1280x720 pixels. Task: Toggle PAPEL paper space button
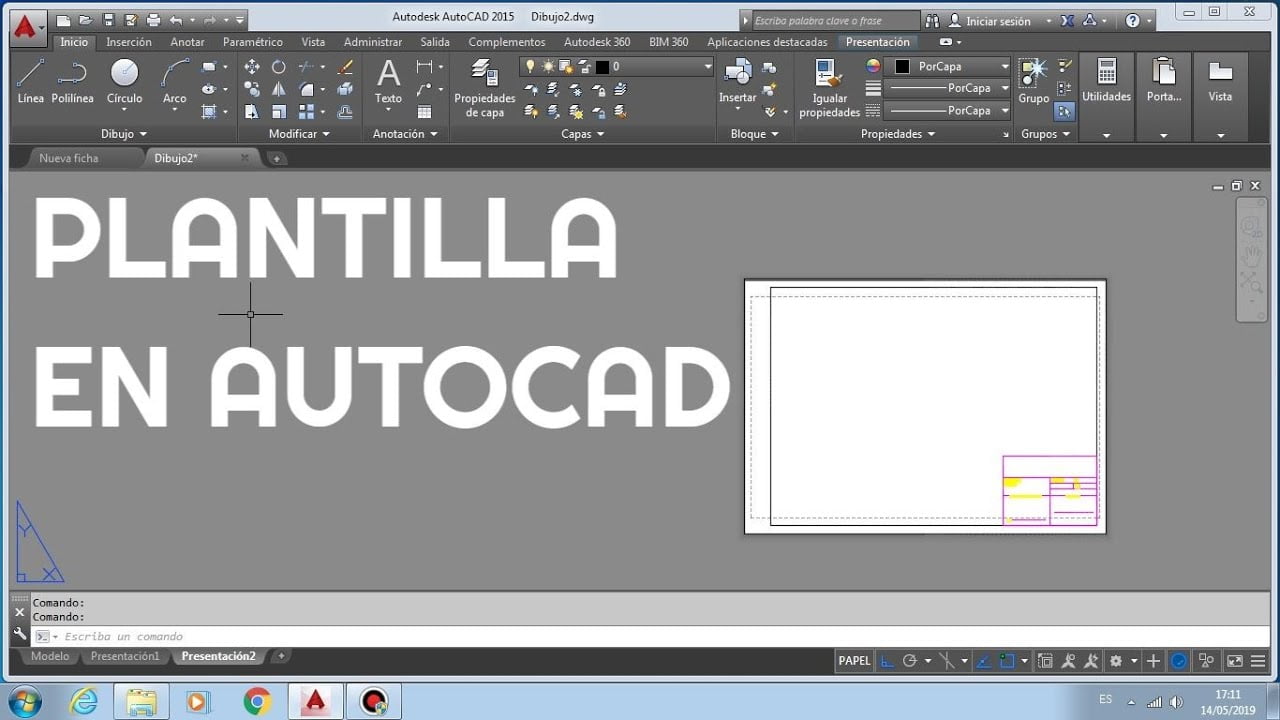[x=854, y=661]
